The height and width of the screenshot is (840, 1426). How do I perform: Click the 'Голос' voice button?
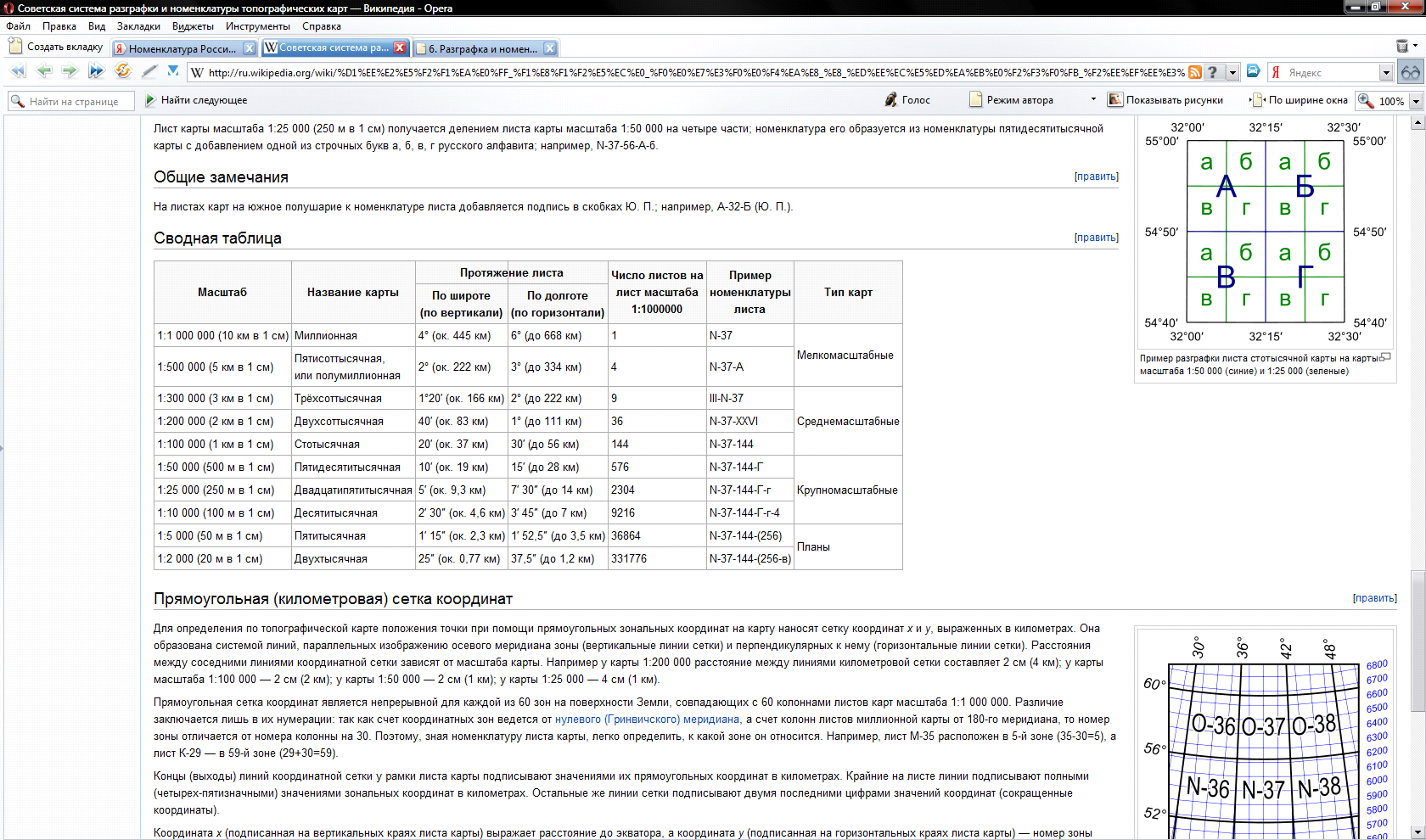click(x=907, y=100)
